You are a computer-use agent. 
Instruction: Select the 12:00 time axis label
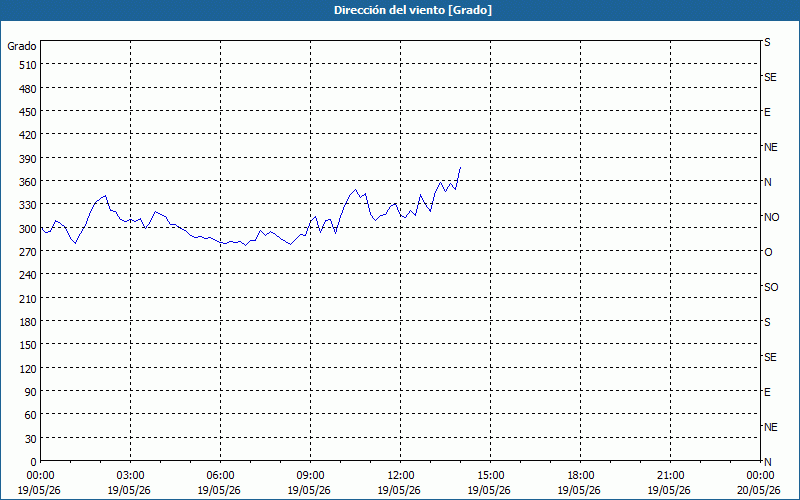click(x=401, y=476)
